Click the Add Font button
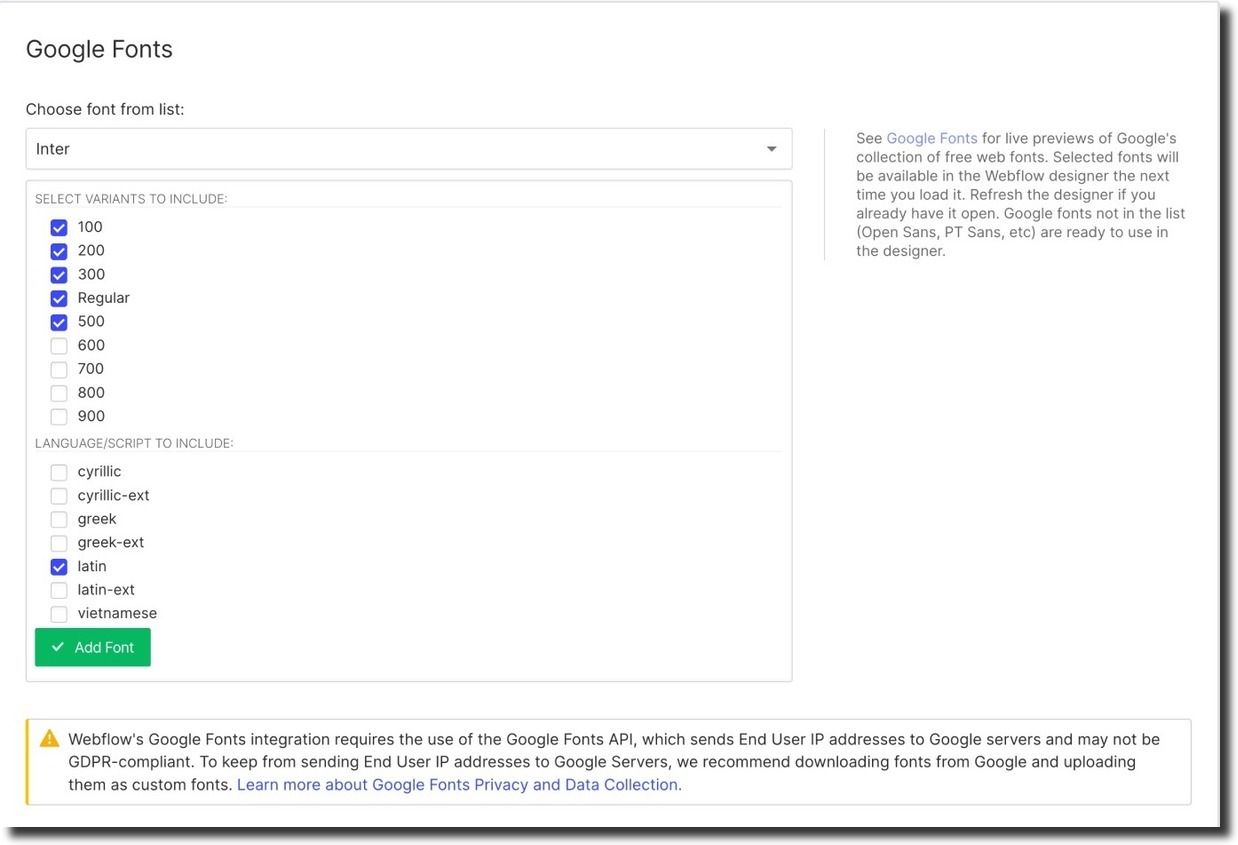 93,647
